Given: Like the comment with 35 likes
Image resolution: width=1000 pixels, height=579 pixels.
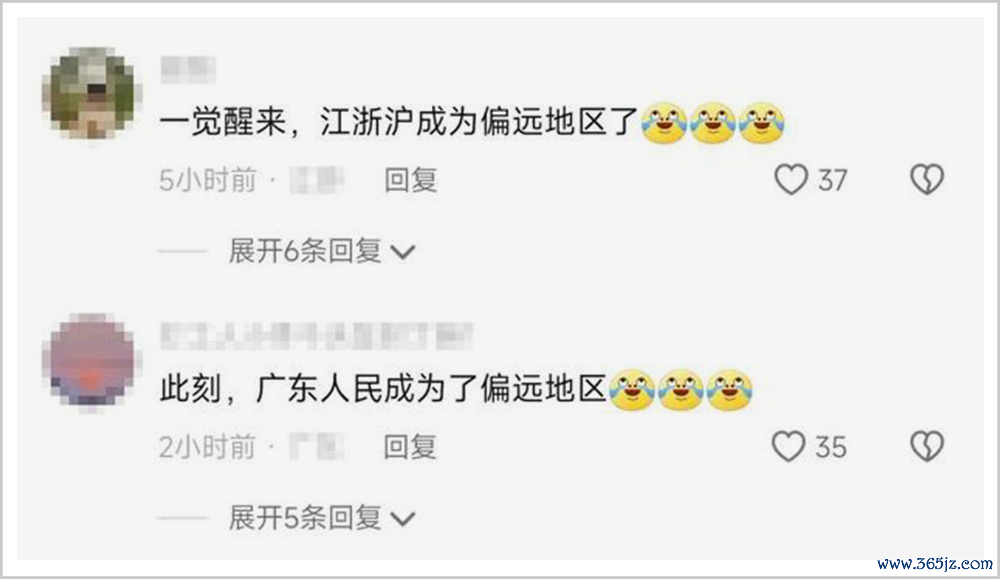Looking at the screenshot, I should pyautogui.click(x=789, y=446).
